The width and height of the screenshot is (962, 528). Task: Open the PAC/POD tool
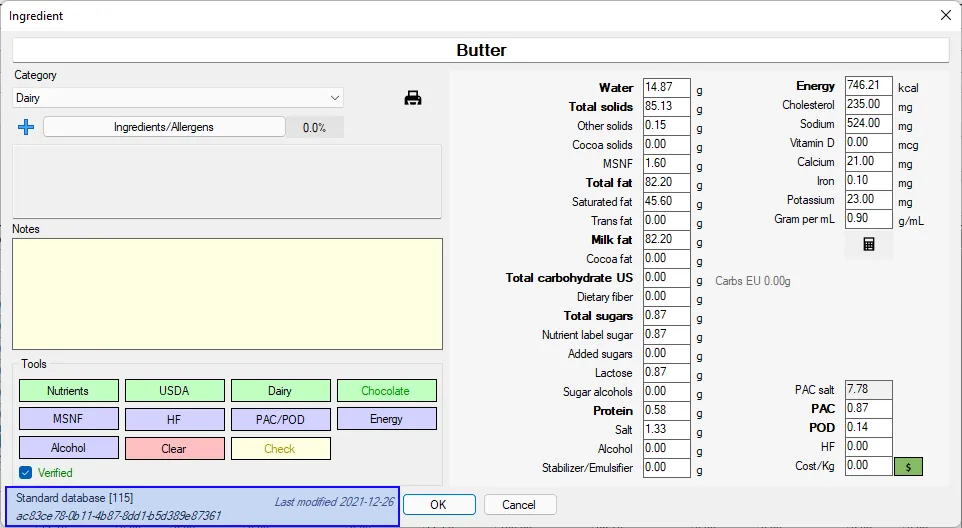(280, 419)
